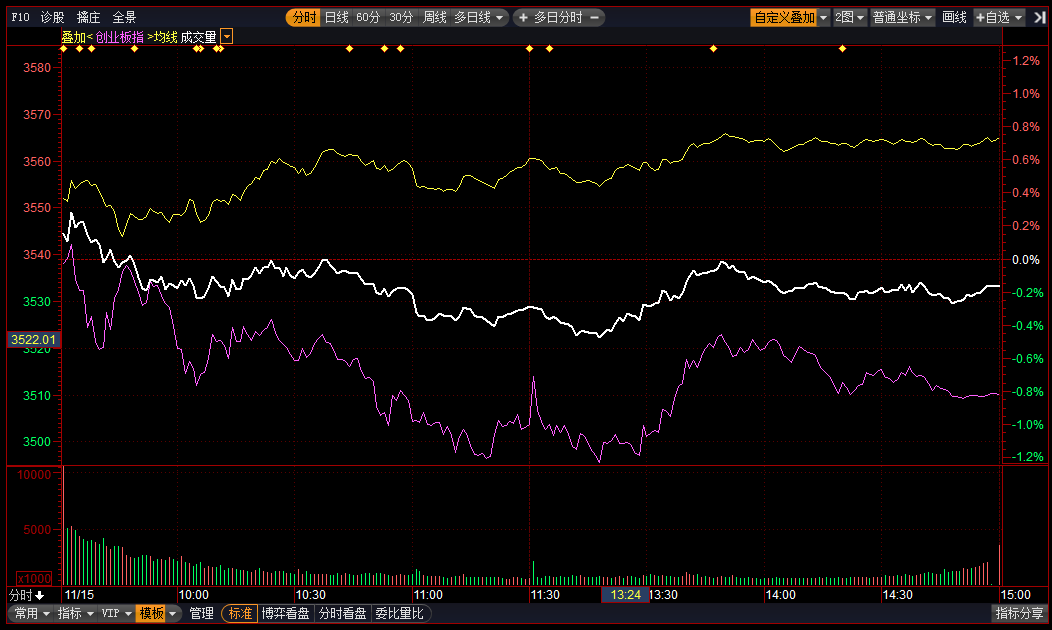
Task: Switch to the 博弈看盘 tab
Action: pyautogui.click(x=286, y=613)
